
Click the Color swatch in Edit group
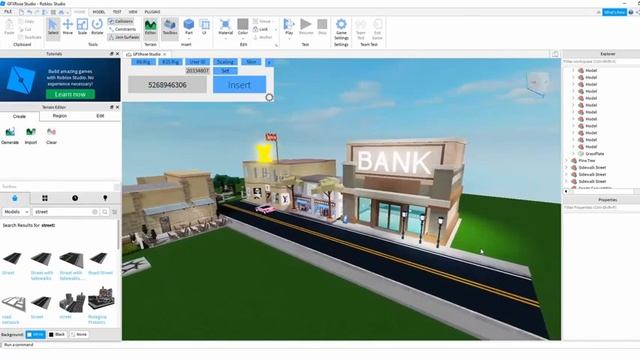click(x=243, y=24)
